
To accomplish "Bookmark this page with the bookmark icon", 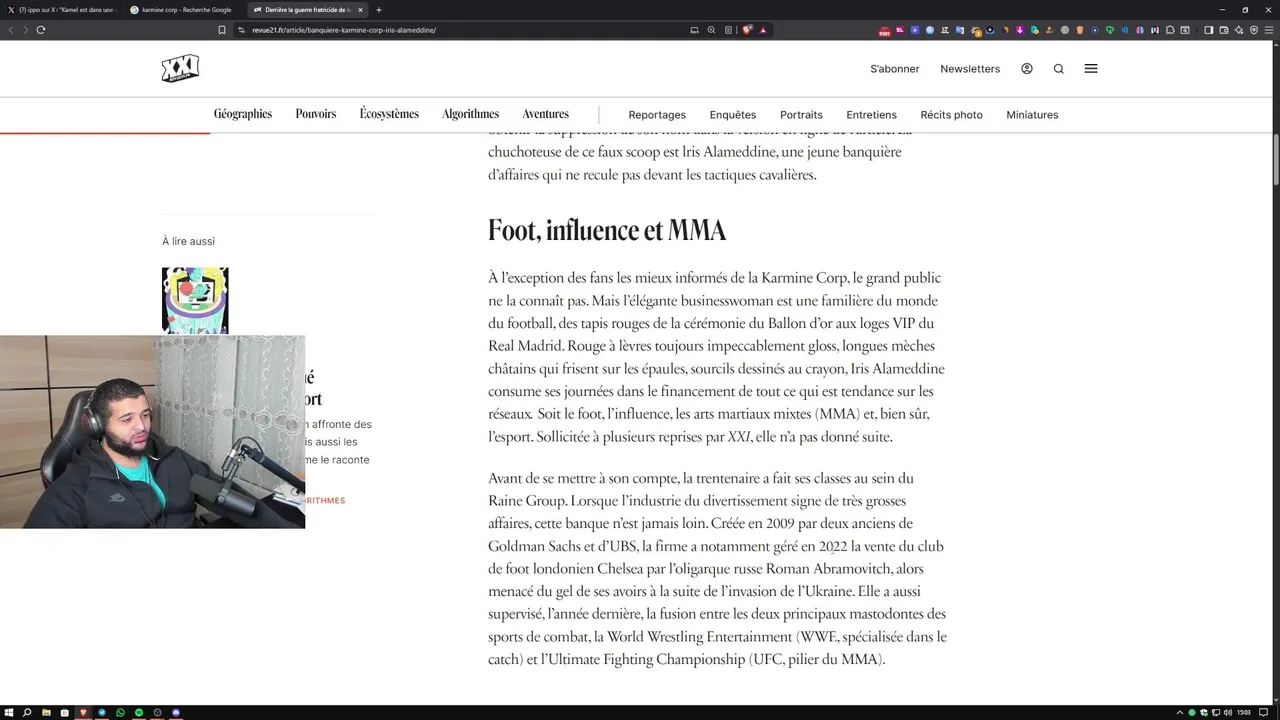I will [222, 30].
